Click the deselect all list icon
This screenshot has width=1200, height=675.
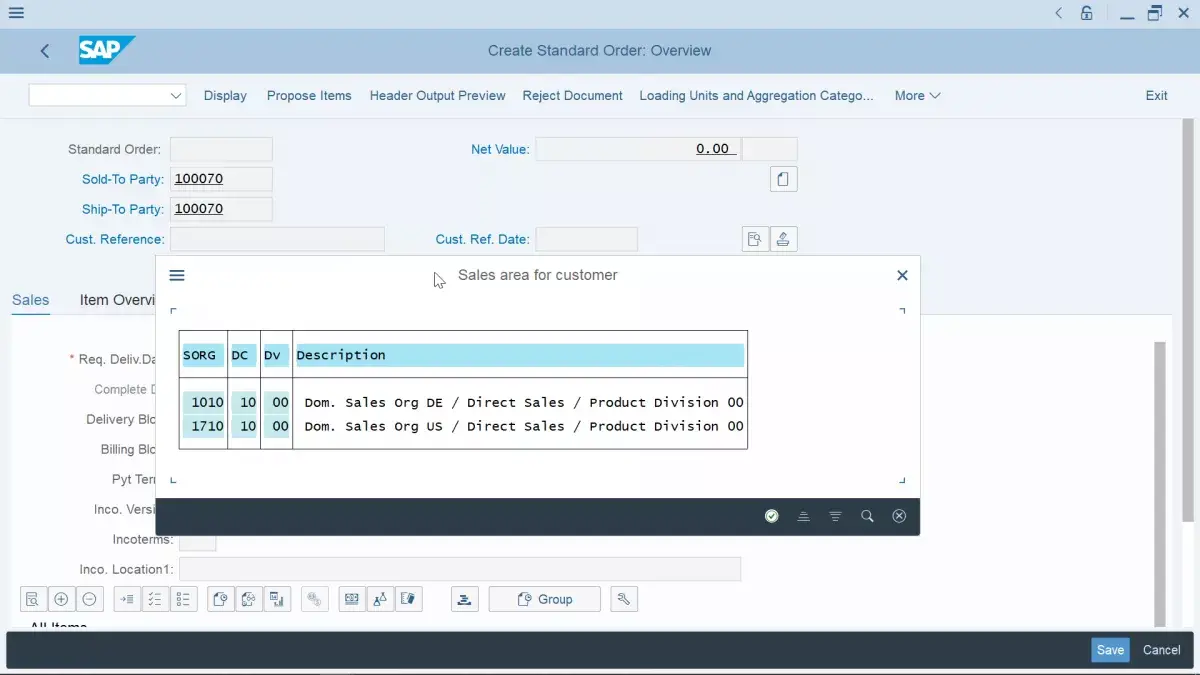tap(183, 599)
